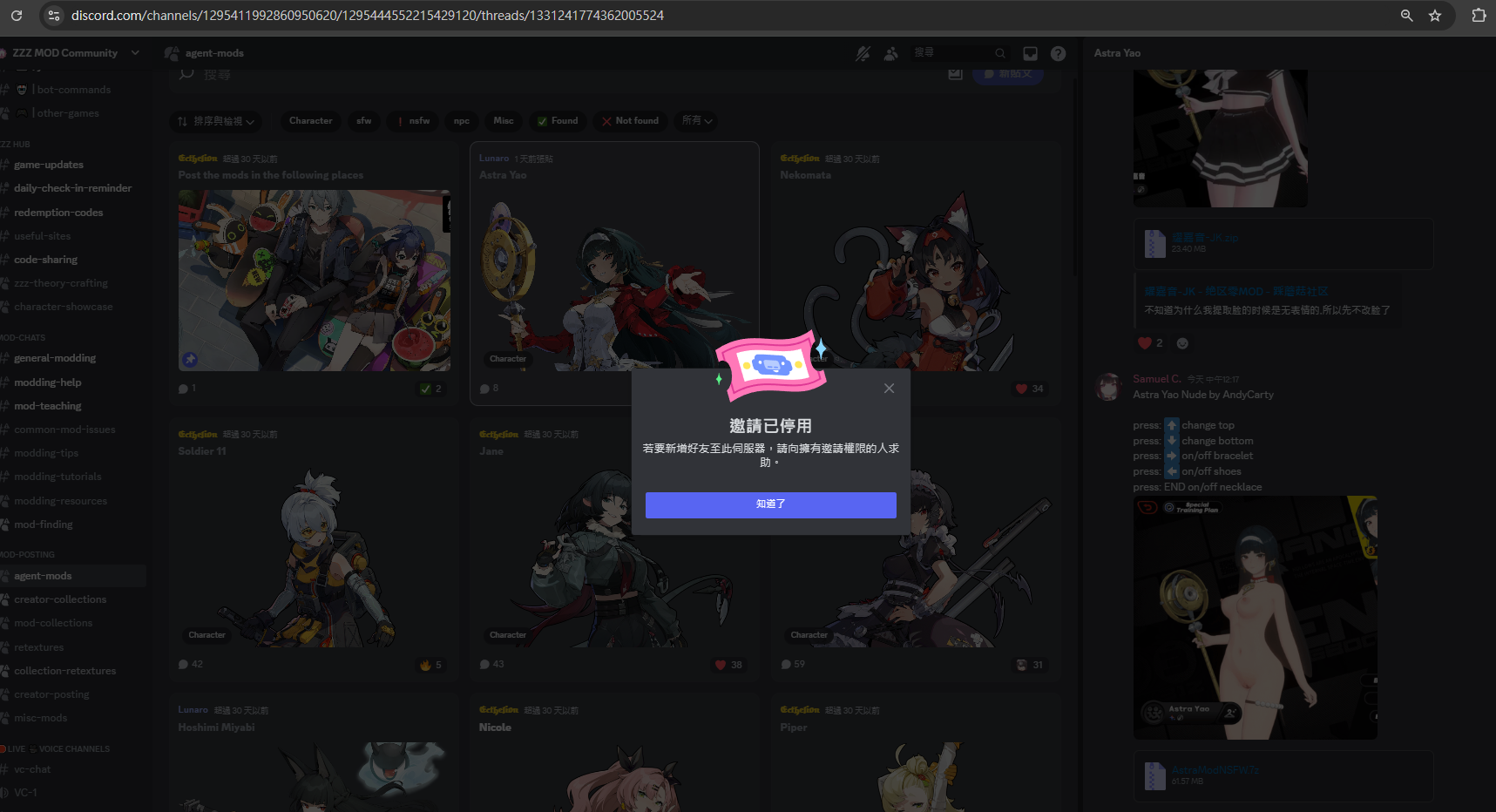1496x812 pixels.
Task: Open the site information icon beside the URL
Action: click(54, 16)
